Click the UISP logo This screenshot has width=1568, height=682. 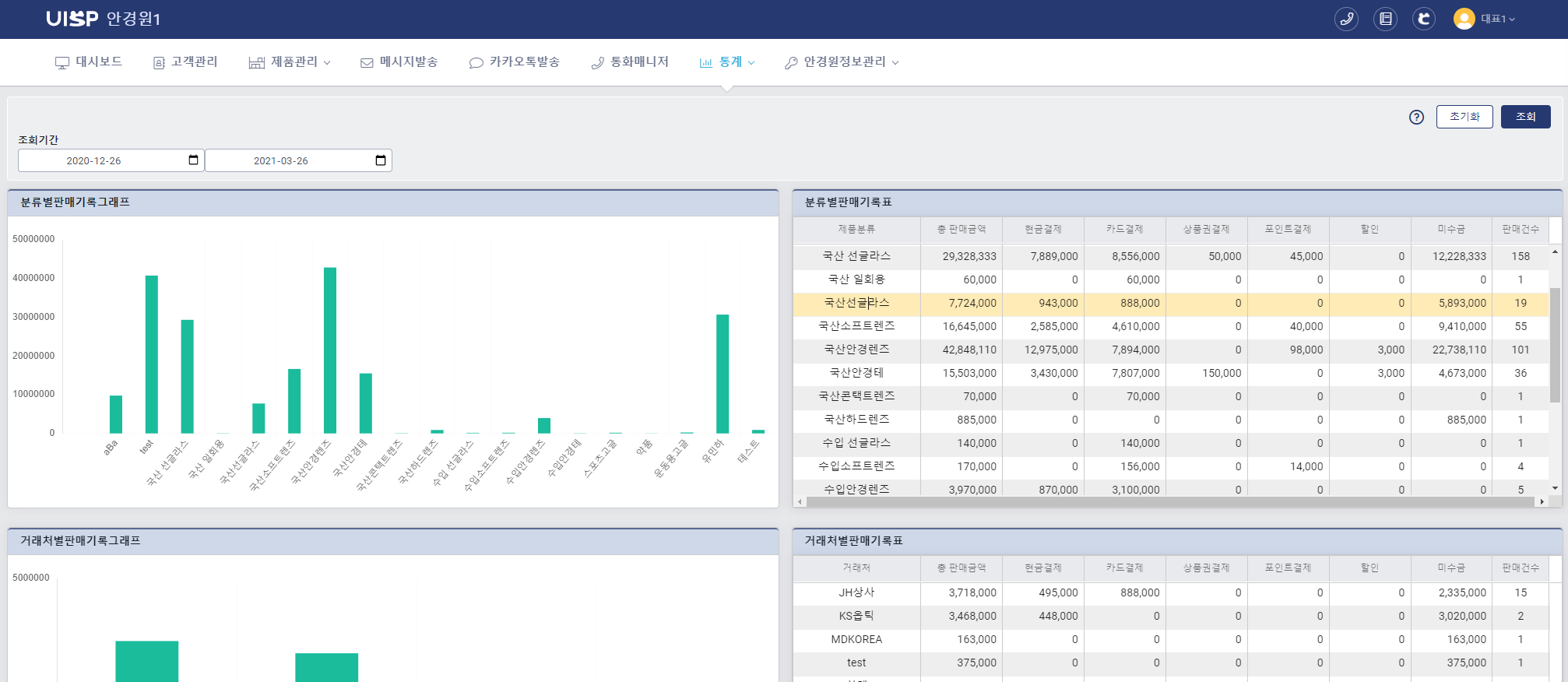click(72, 19)
